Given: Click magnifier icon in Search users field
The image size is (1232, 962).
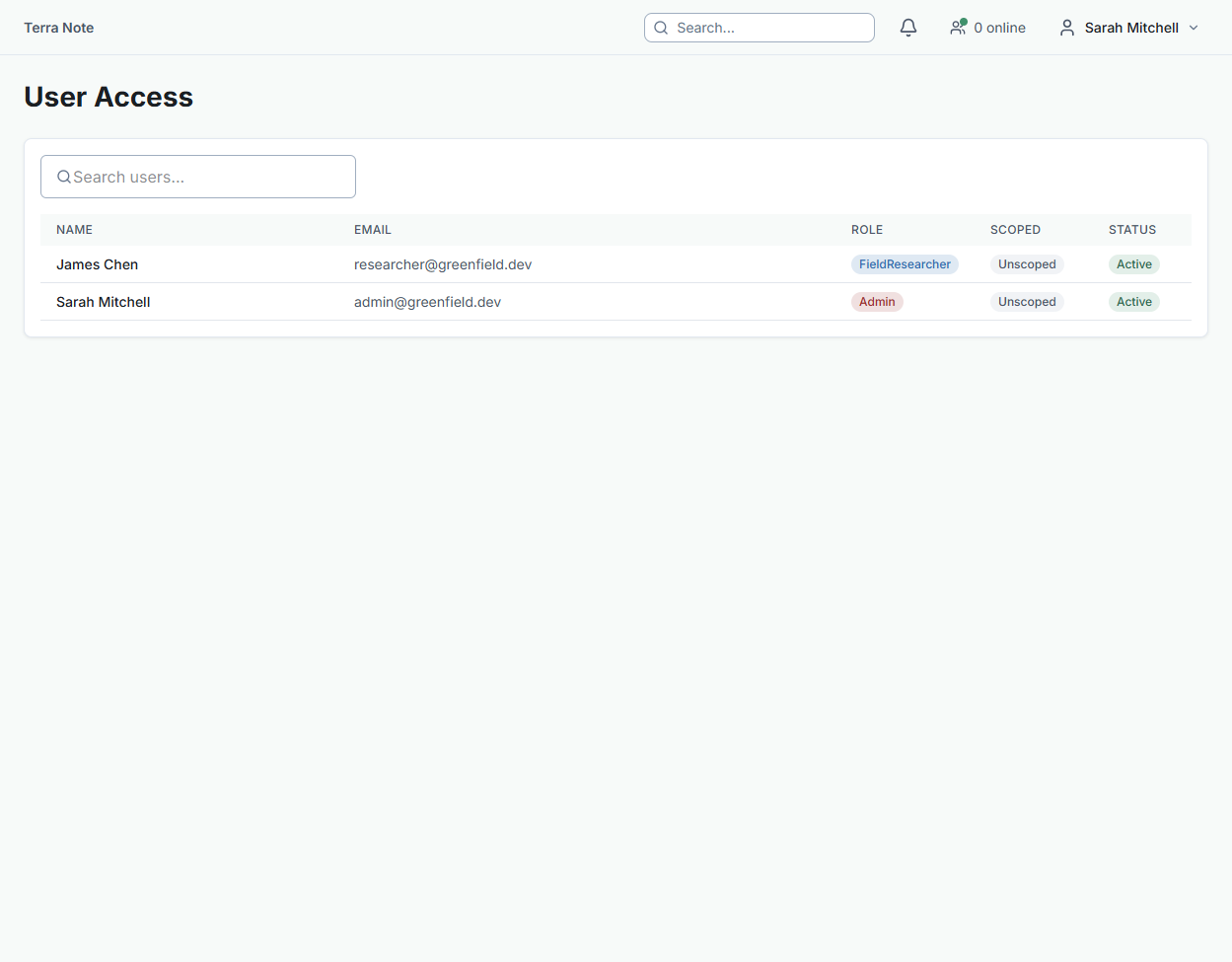Looking at the screenshot, I should point(64,177).
